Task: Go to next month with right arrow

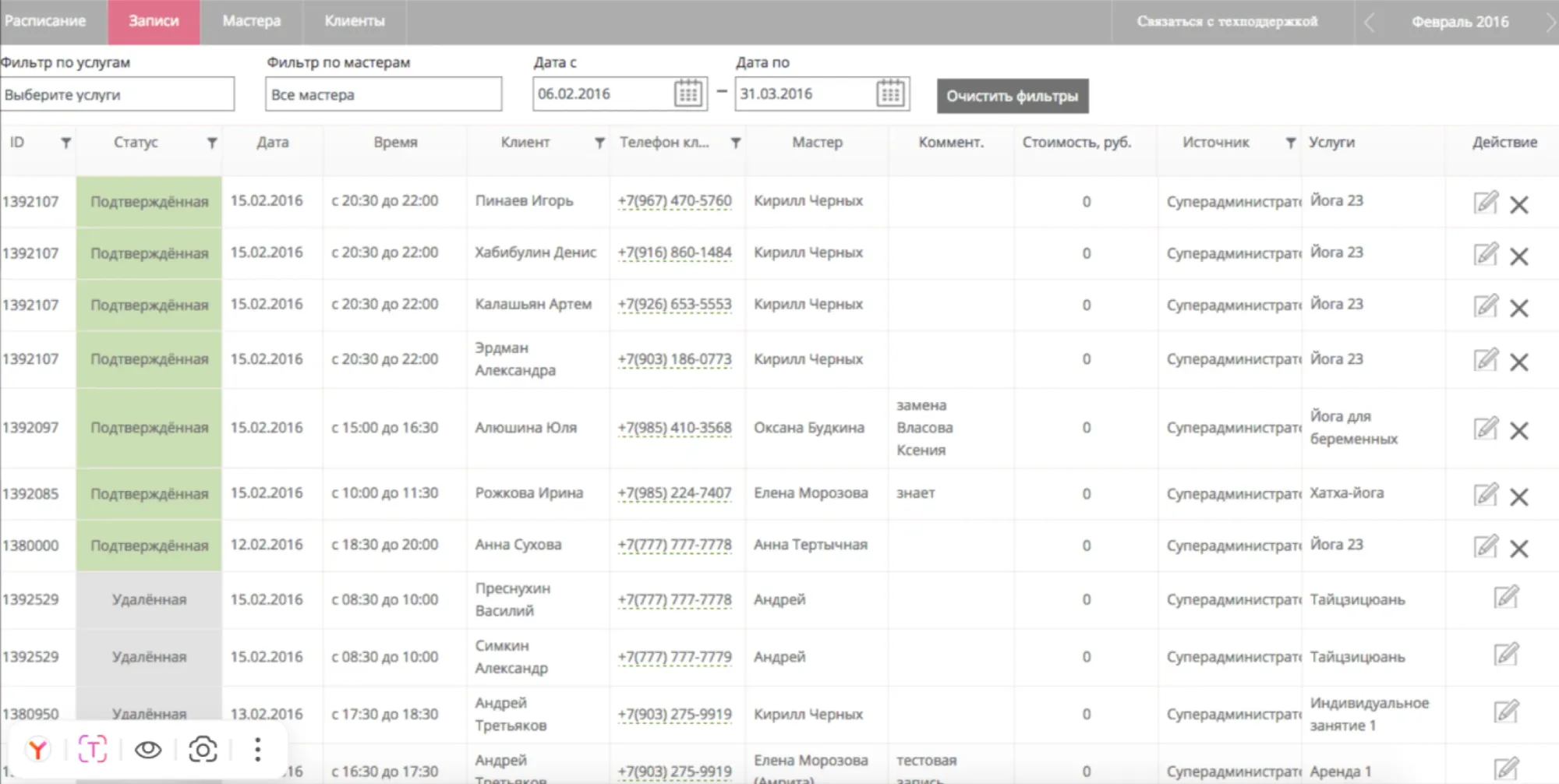Action: click(x=1551, y=22)
